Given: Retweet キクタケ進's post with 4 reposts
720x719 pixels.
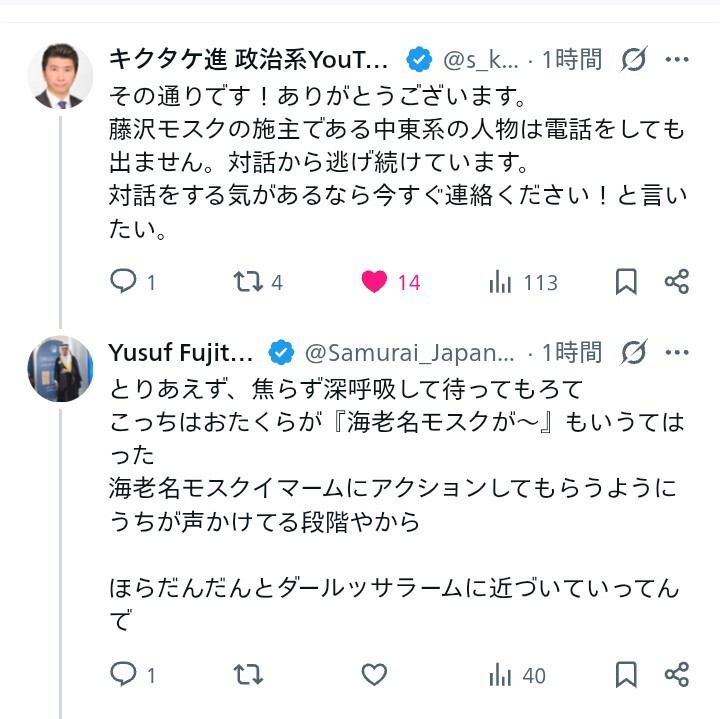Looking at the screenshot, I should coord(247,282).
